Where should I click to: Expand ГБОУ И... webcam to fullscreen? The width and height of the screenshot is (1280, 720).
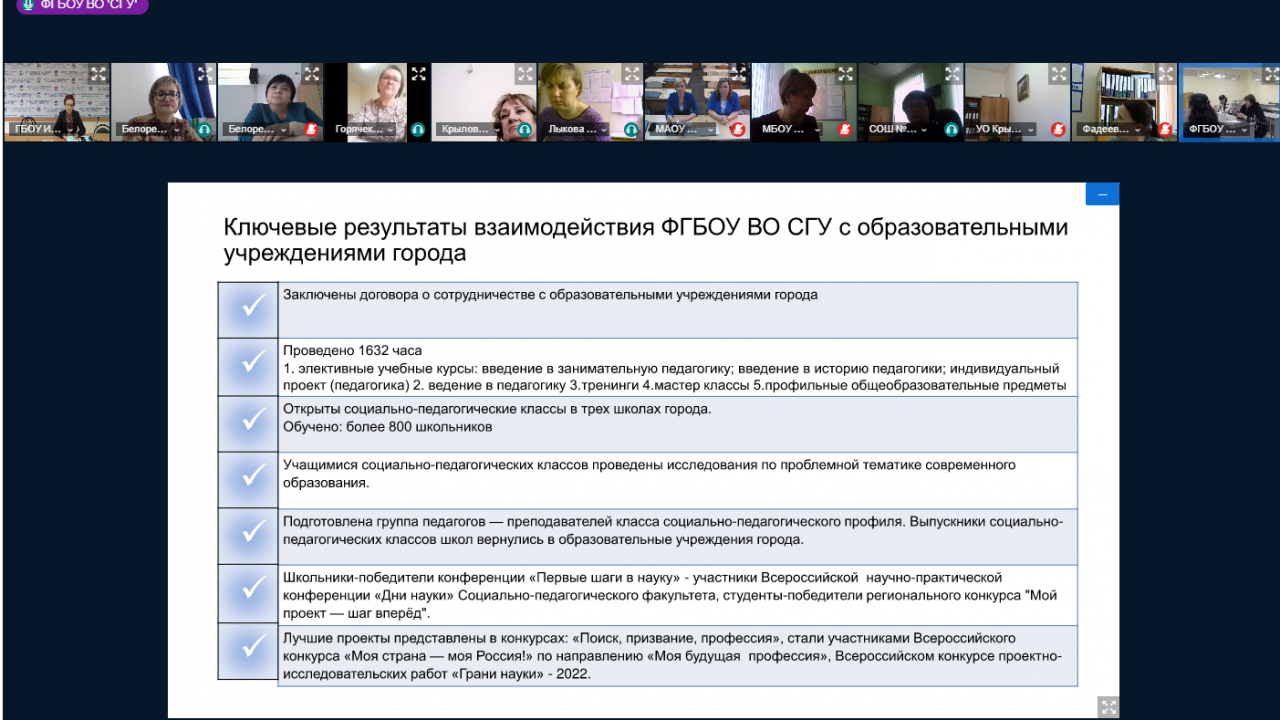tap(98, 73)
